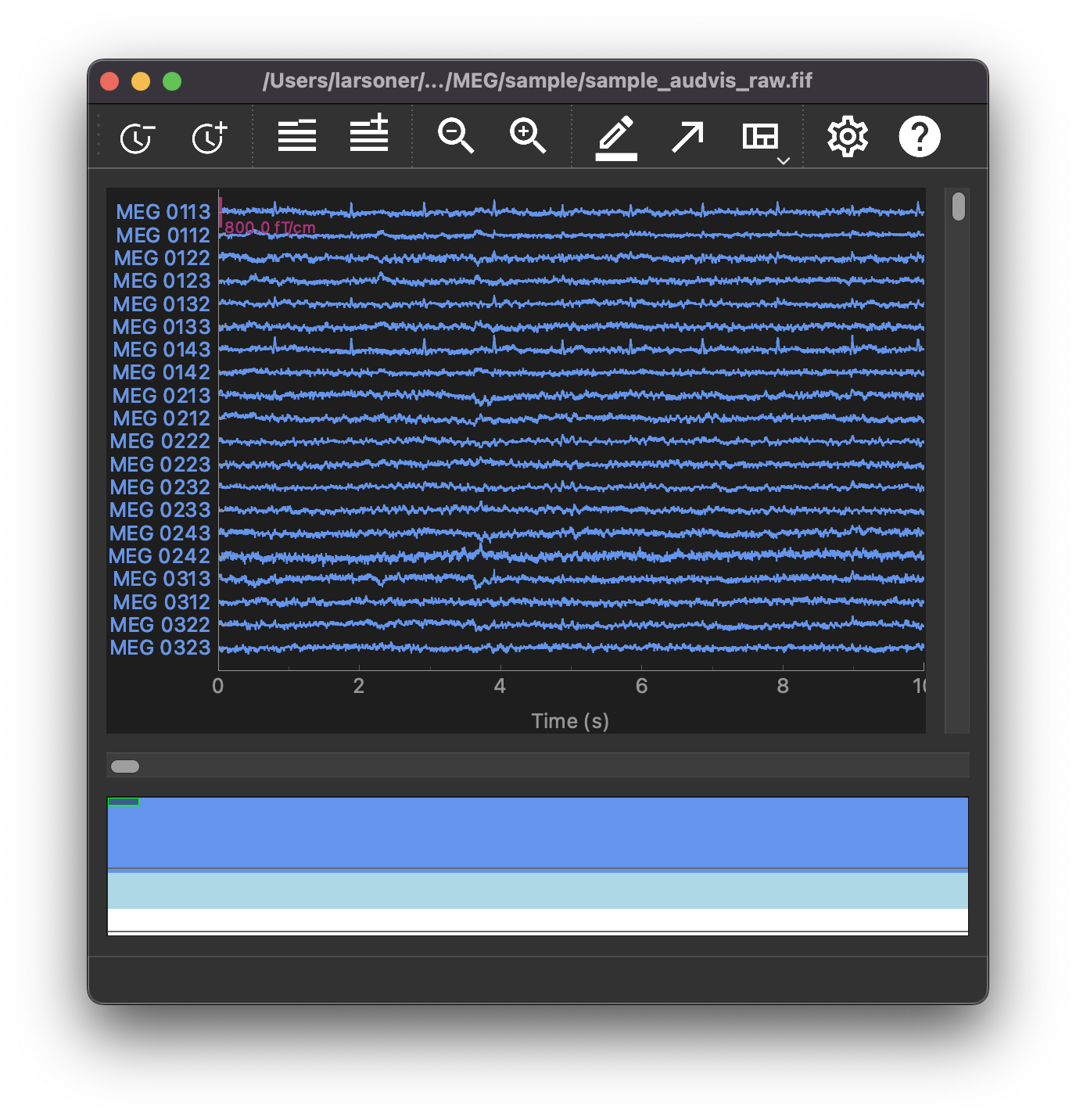Show fewer channels in the plot
Viewport: 1076px width, 1120px height.
click(296, 135)
